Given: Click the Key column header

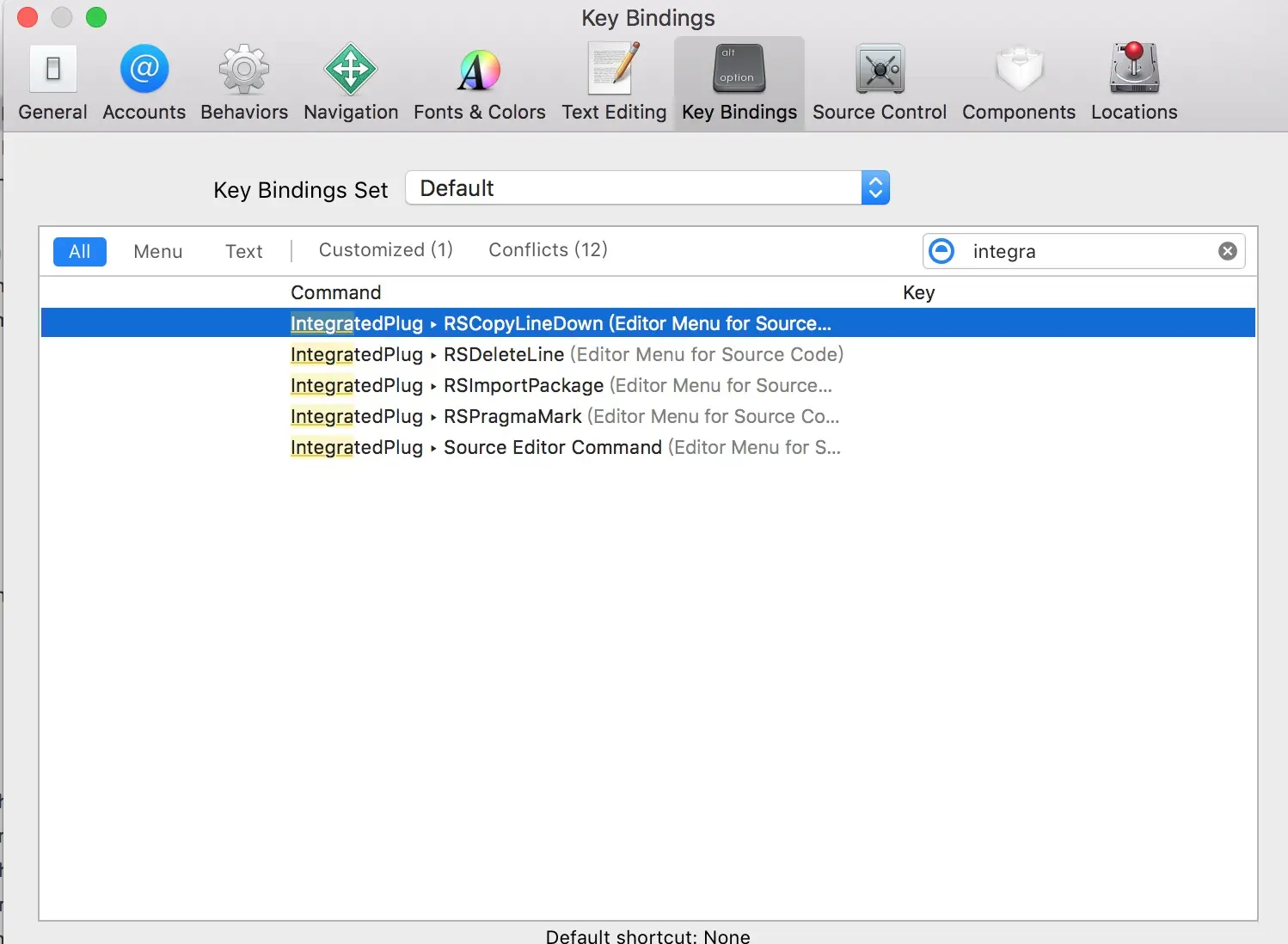Looking at the screenshot, I should [x=919, y=292].
